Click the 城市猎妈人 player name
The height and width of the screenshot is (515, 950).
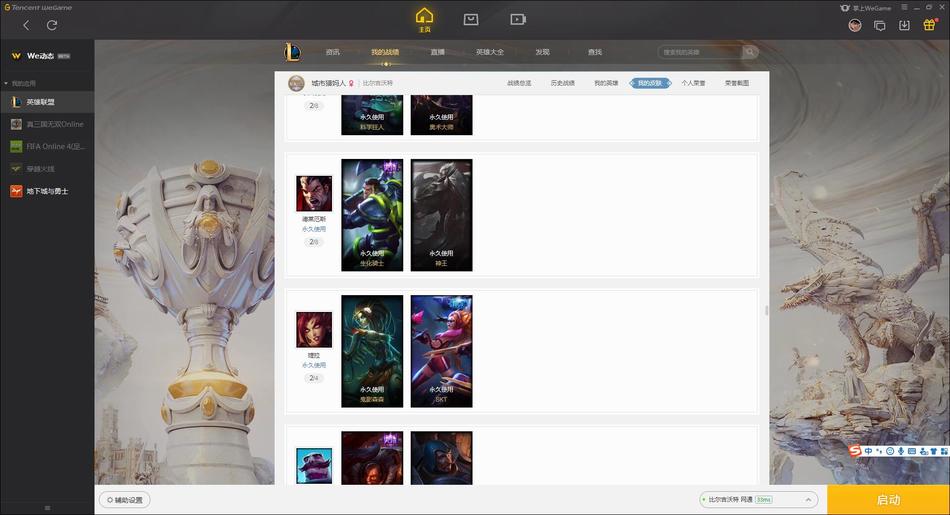point(328,83)
